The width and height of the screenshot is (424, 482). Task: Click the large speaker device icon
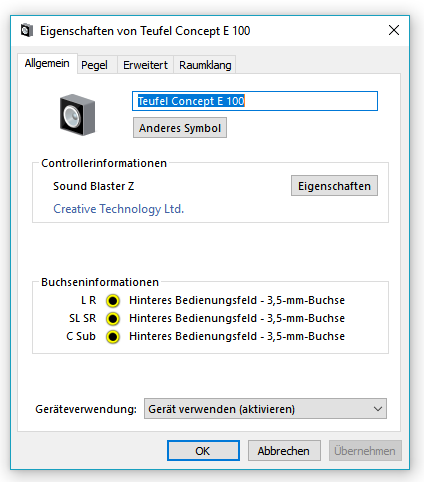[77, 115]
